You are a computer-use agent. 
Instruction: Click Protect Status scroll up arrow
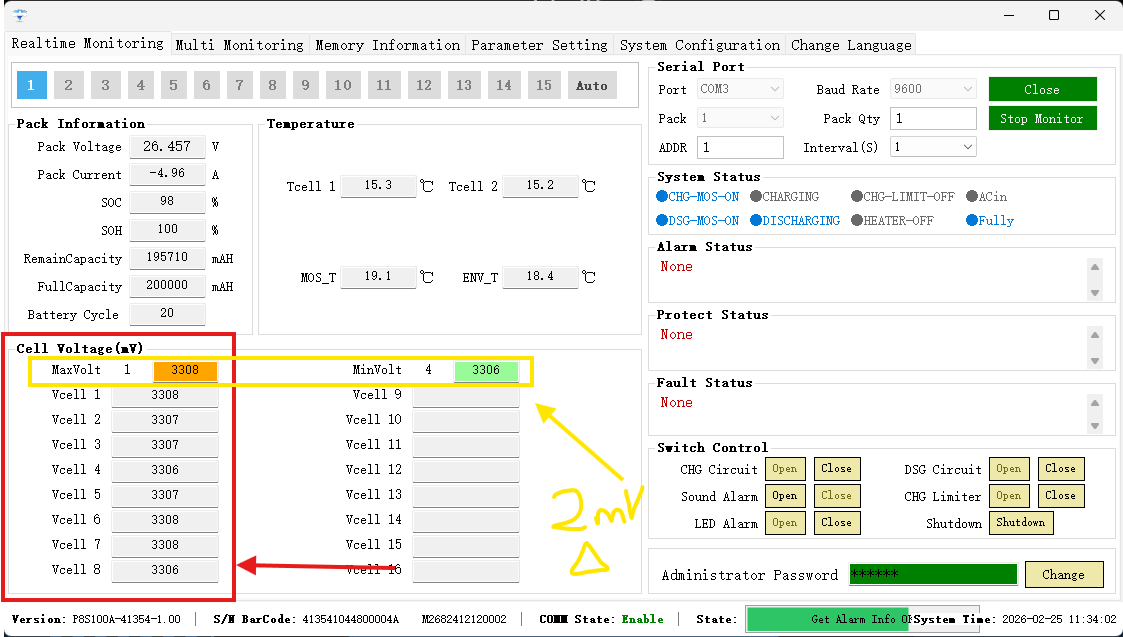tap(1095, 335)
